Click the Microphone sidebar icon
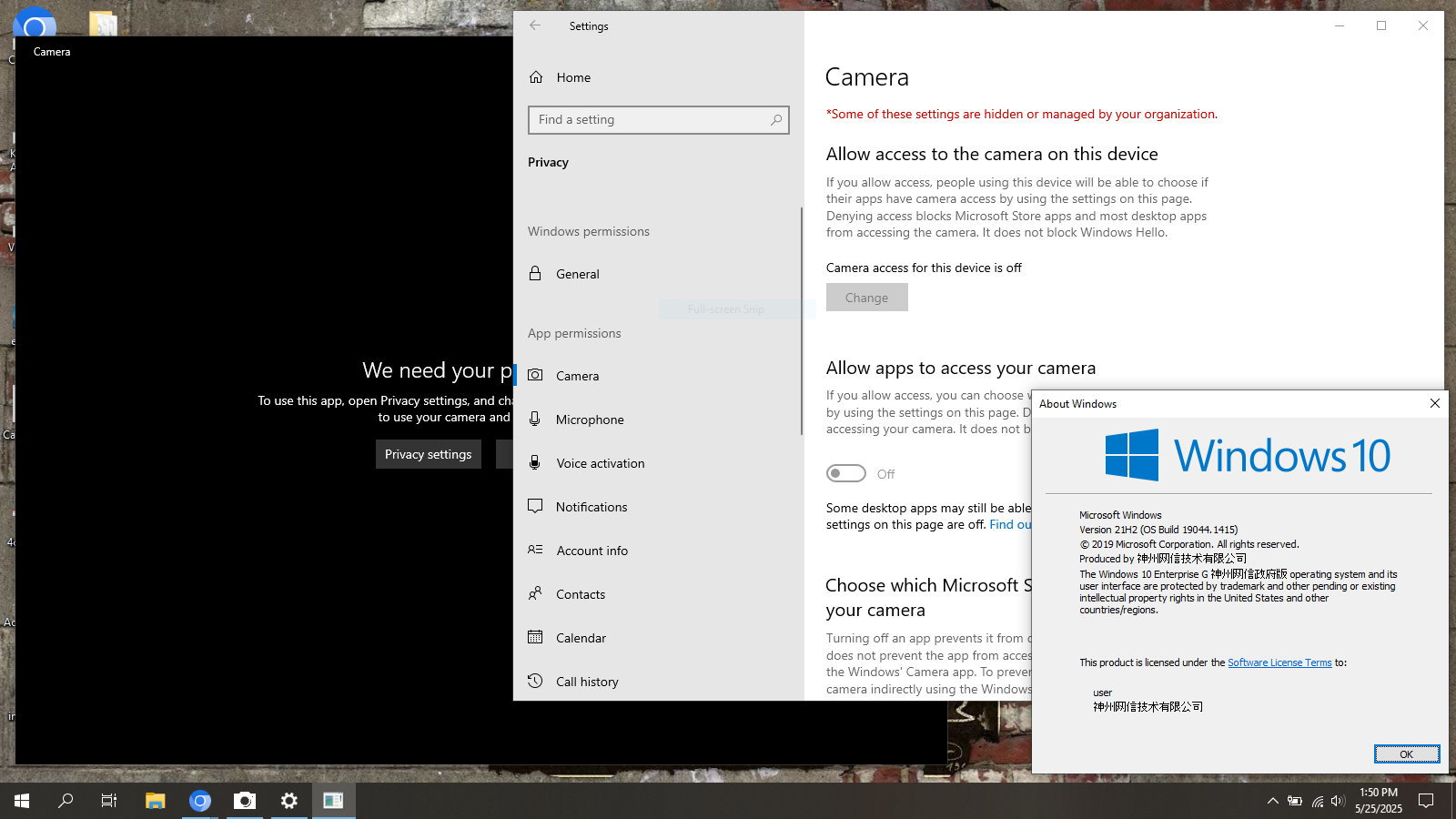The image size is (1456, 819). coord(535,419)
